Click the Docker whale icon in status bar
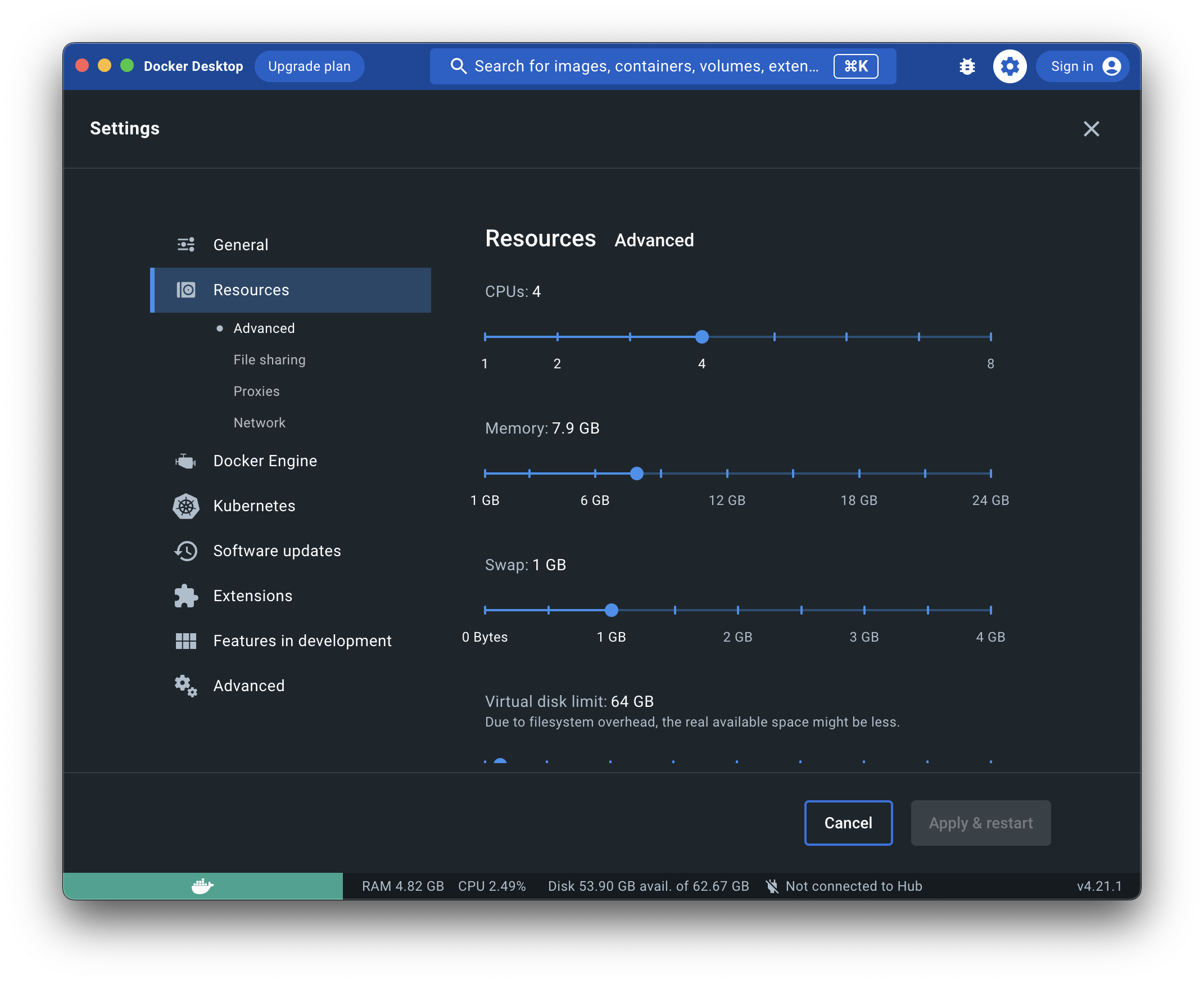The height and width of the screenshot is (983, 1204). tap(202, 886)
